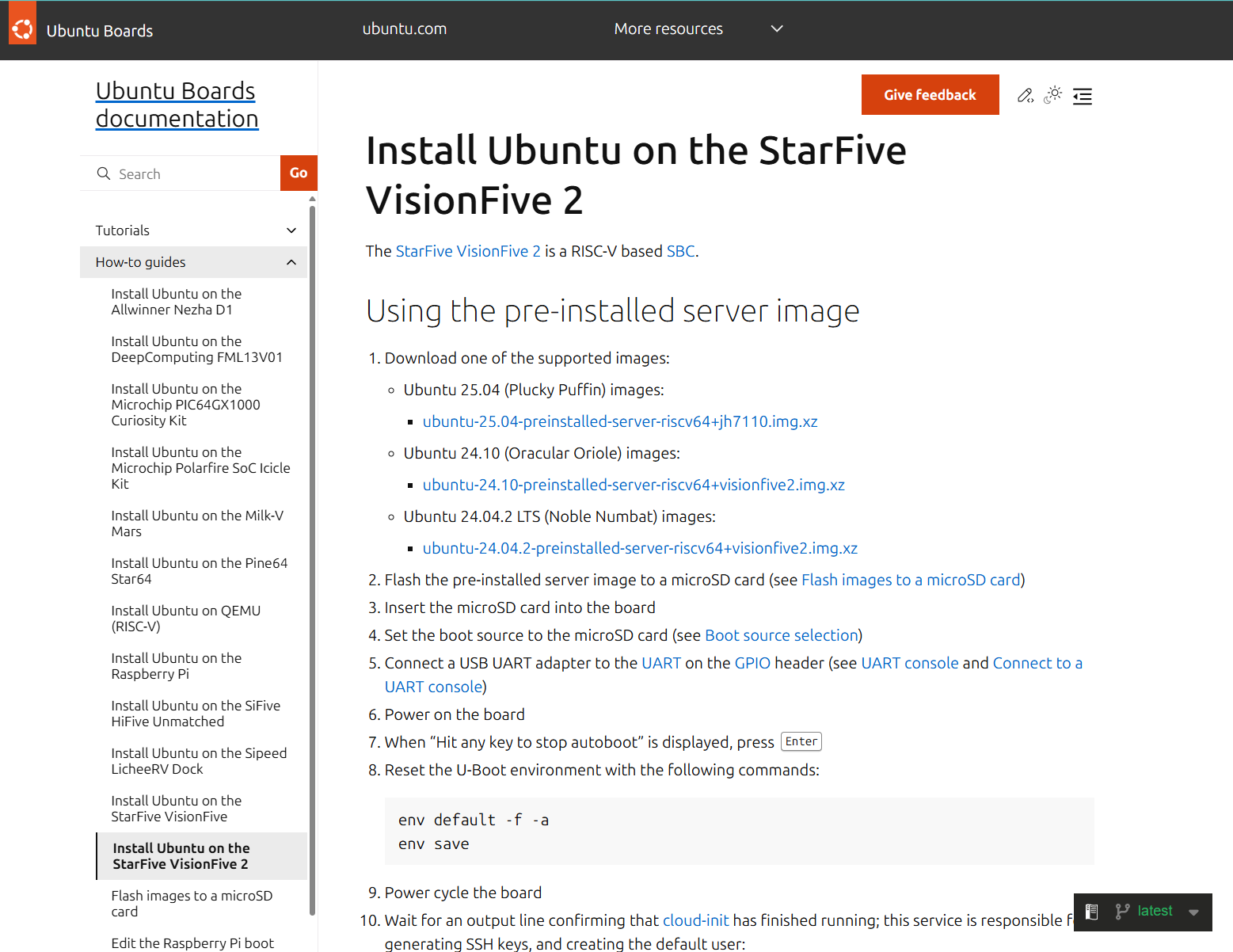Image resolution: width=1233 pixels, height=952 pixels.
Task: Click the env default code block
Action: (x=740, y=832)
